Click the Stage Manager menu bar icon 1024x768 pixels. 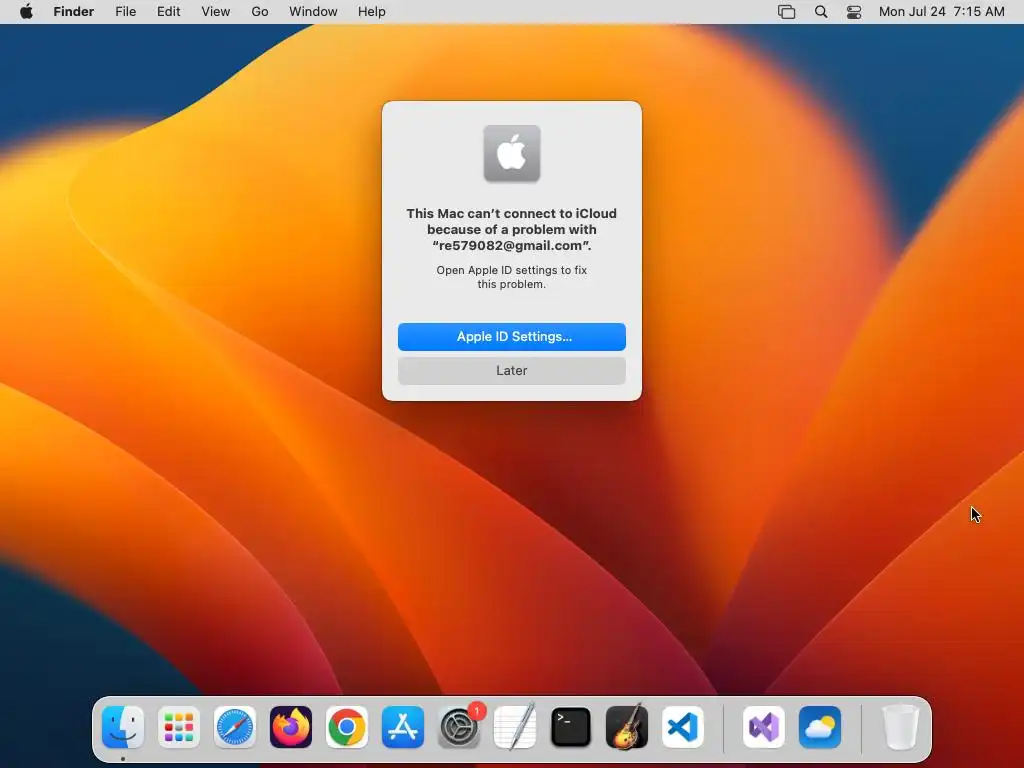click(x=787, y=12)
